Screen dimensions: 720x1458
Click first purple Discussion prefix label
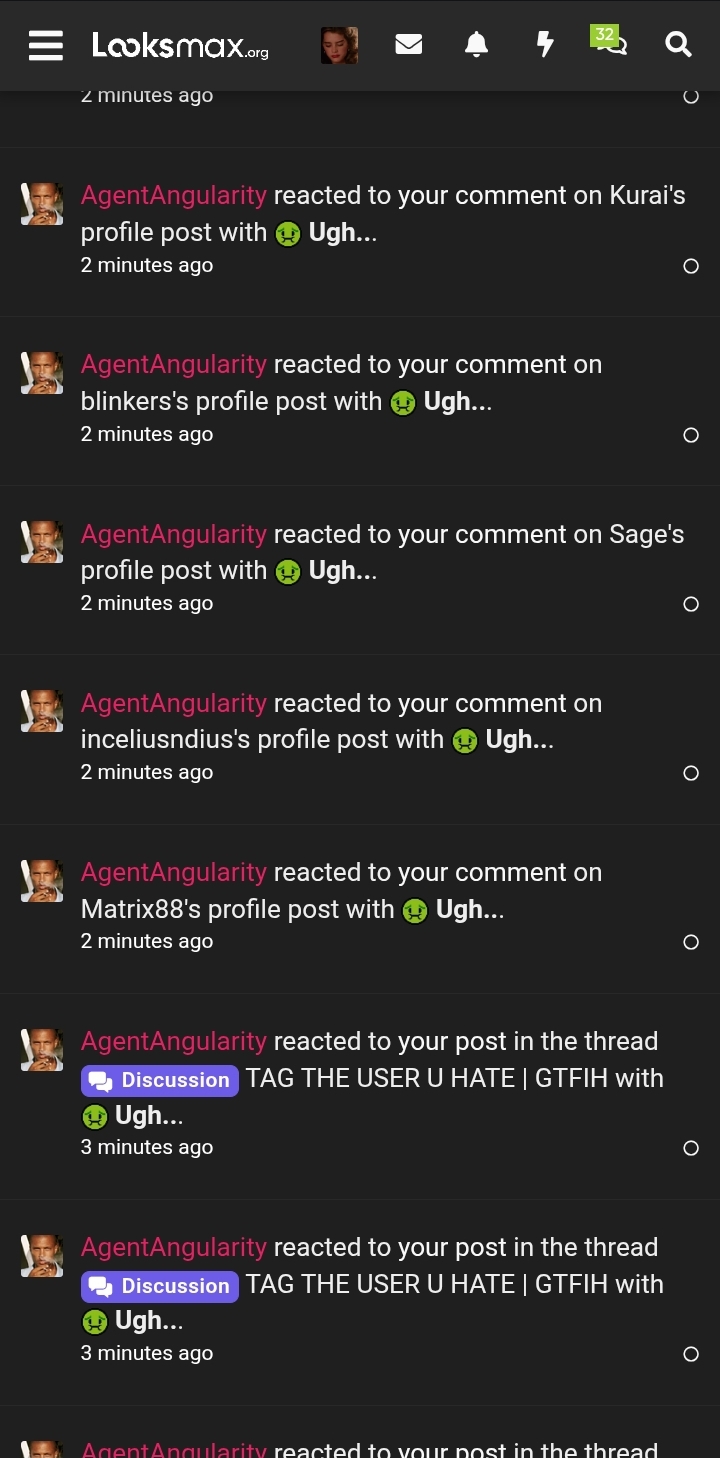(x=160, y=1080)
